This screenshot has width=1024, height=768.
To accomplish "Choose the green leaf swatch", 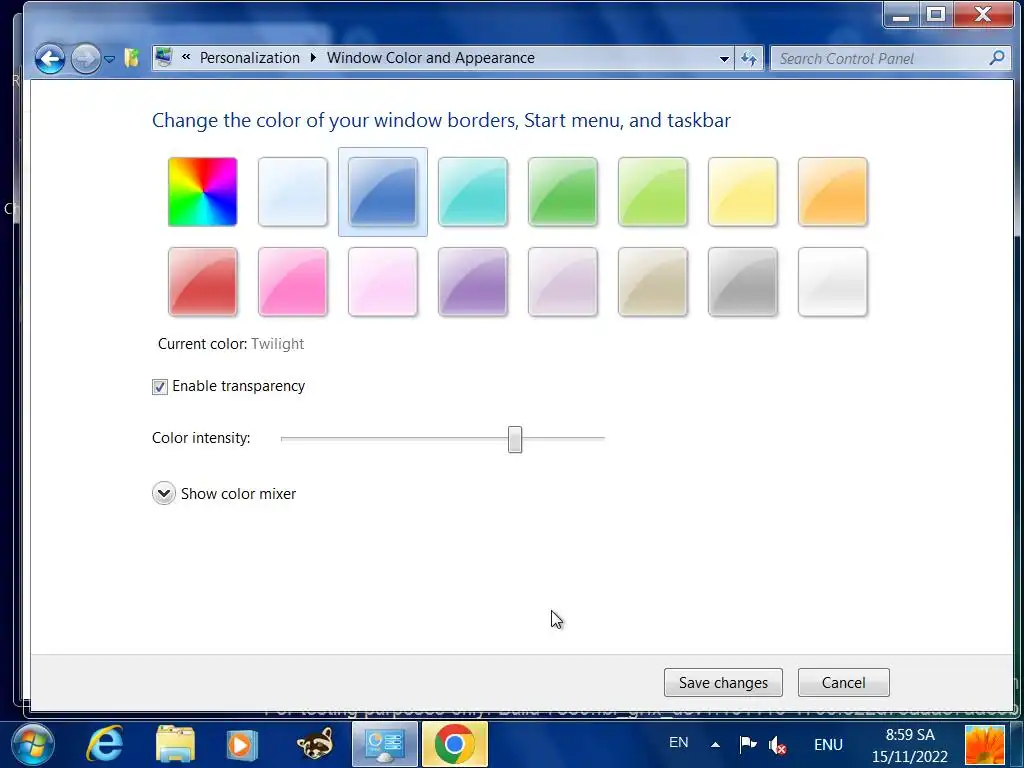I will pos(563,192).
